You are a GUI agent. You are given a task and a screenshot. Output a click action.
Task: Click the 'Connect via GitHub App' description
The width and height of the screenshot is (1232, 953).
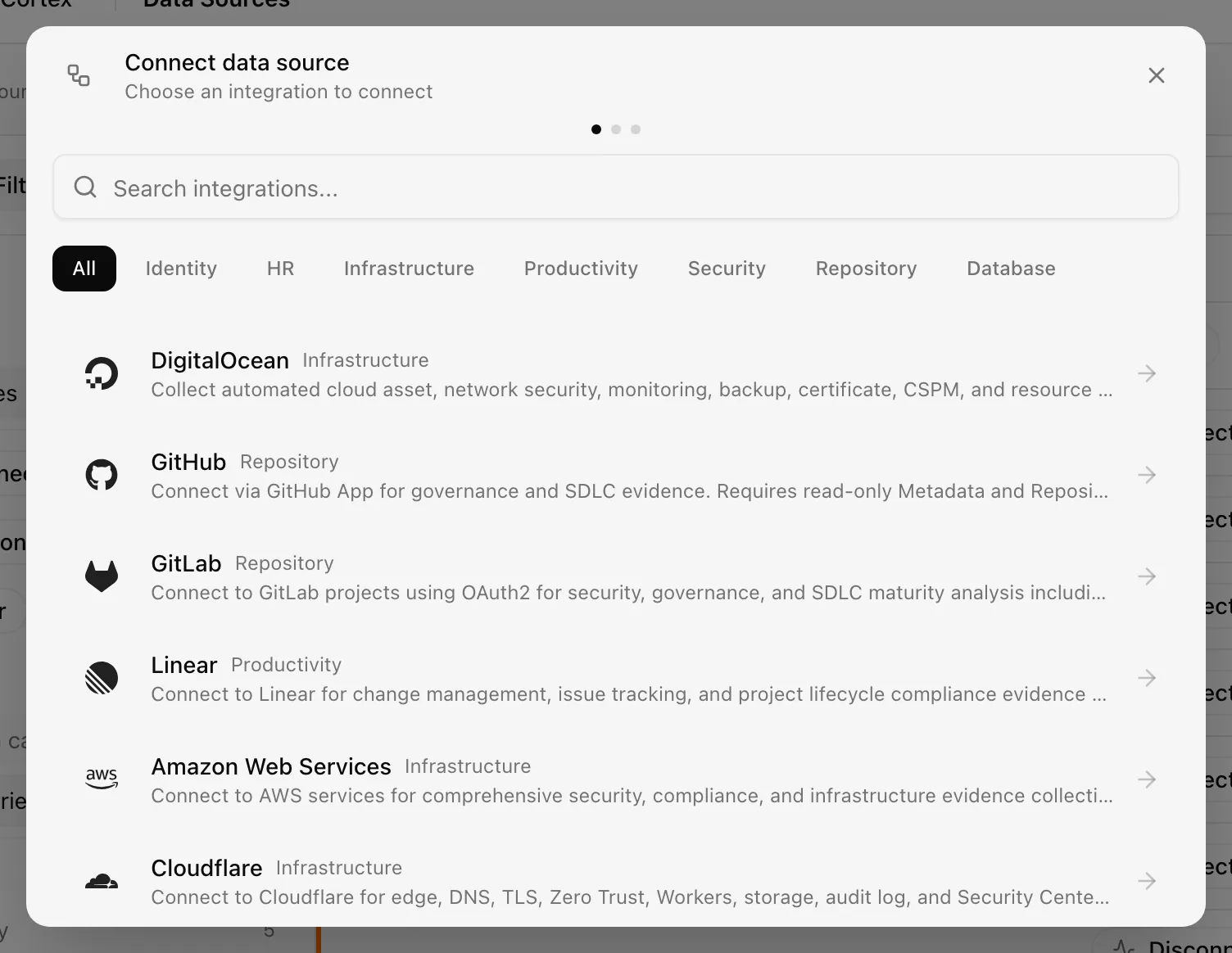point(629,491)
